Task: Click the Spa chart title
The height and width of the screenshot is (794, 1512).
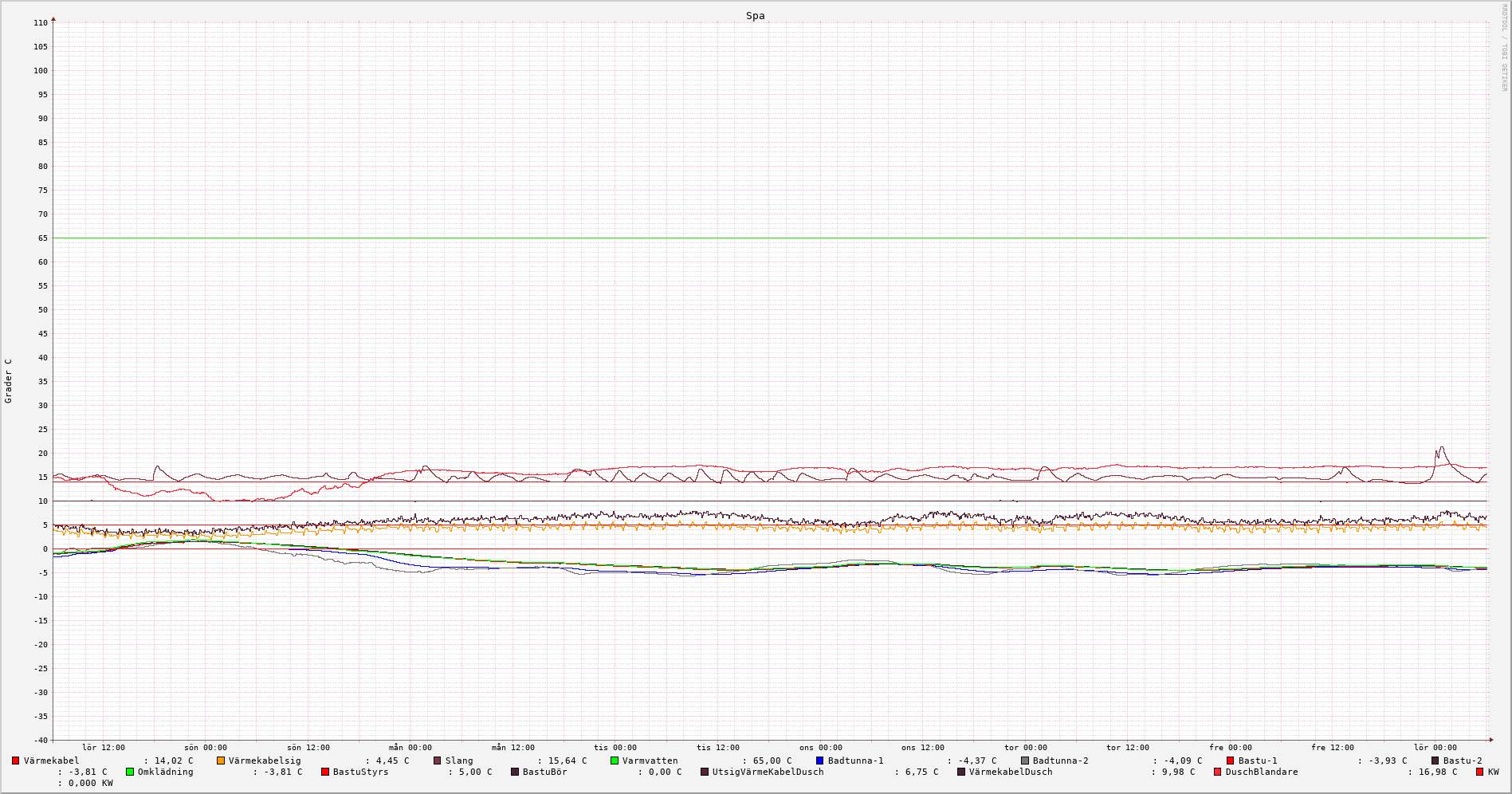Action: coord(755,16)
